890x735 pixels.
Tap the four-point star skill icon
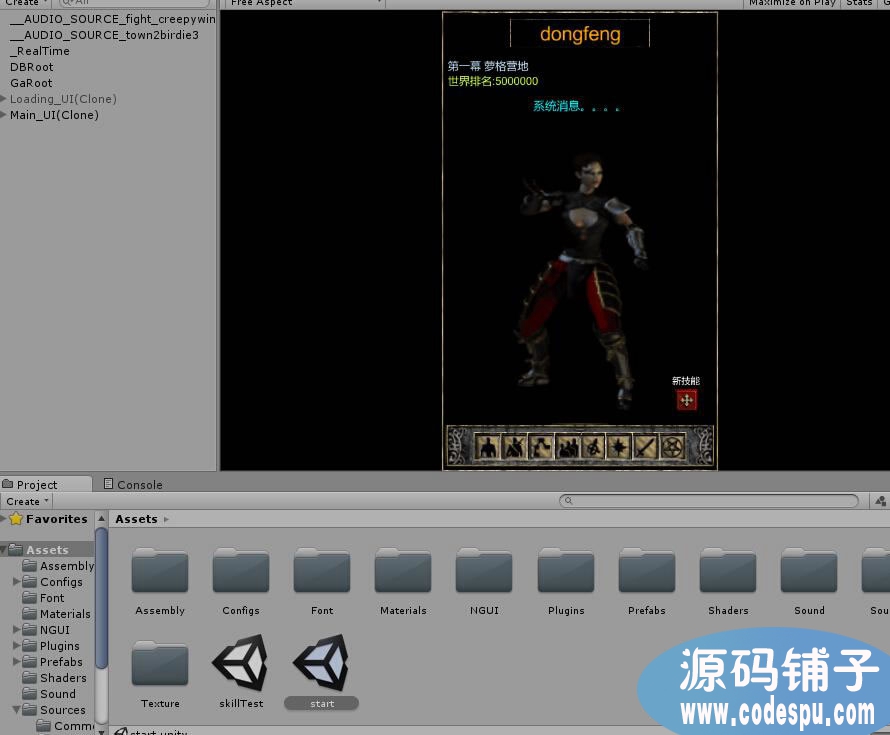(x=619, y=447)
